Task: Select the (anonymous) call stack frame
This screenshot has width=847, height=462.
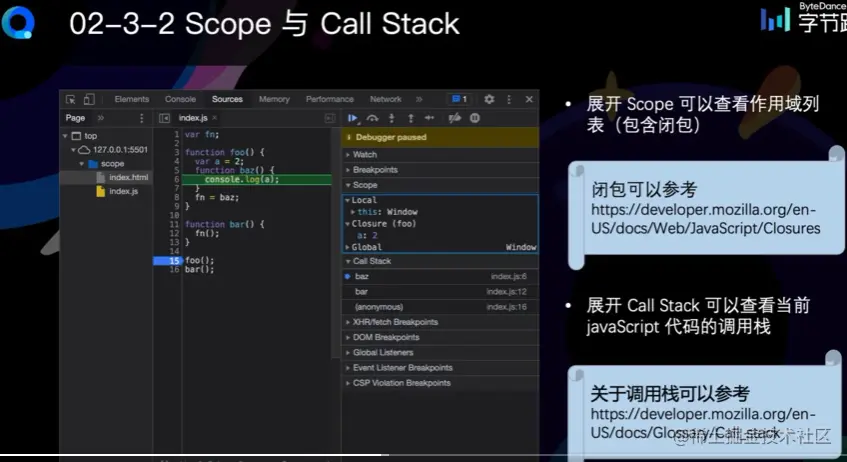Action: point(440,307)
